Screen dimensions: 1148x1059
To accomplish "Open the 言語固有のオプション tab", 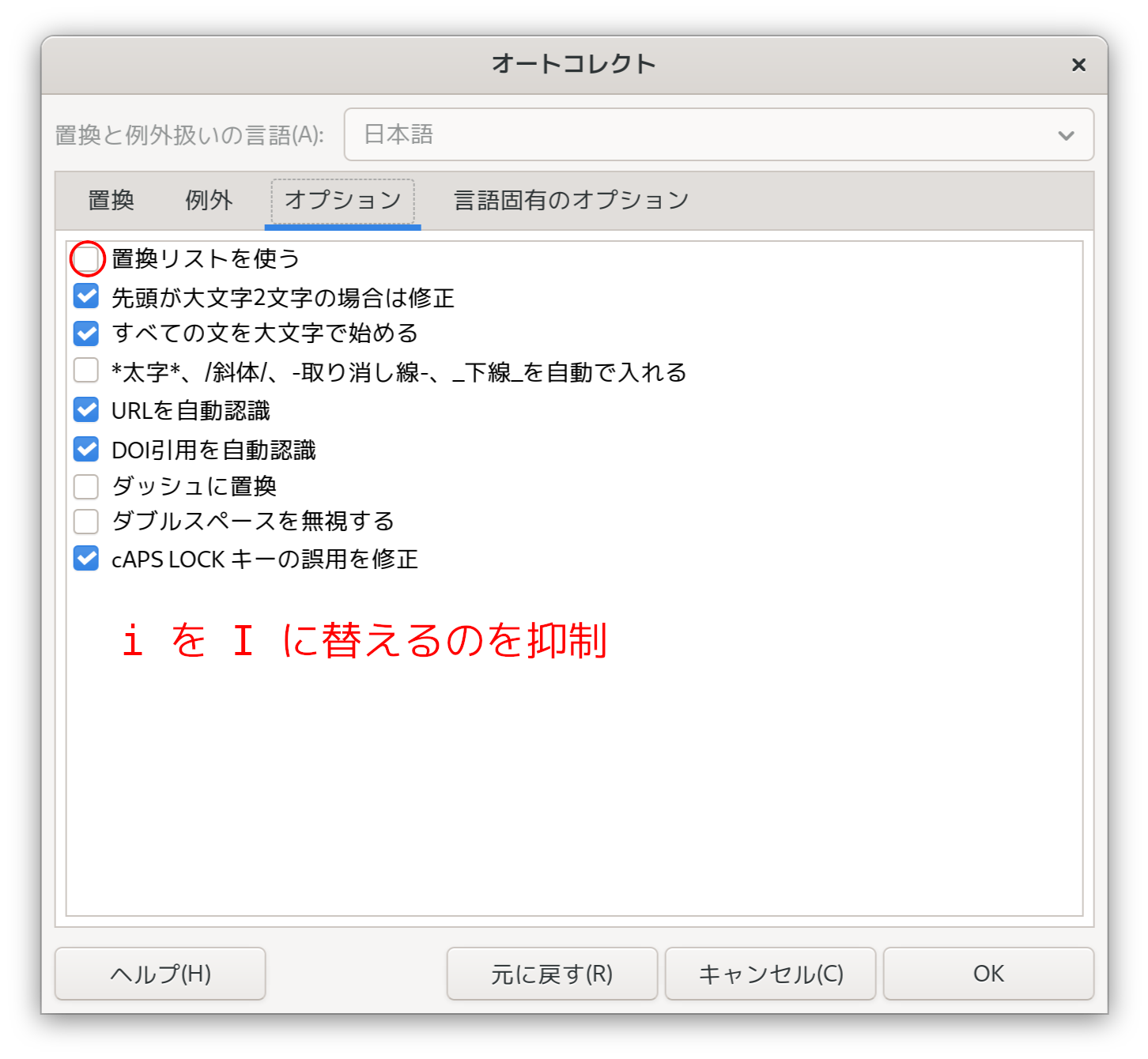I will coord(571,201).
